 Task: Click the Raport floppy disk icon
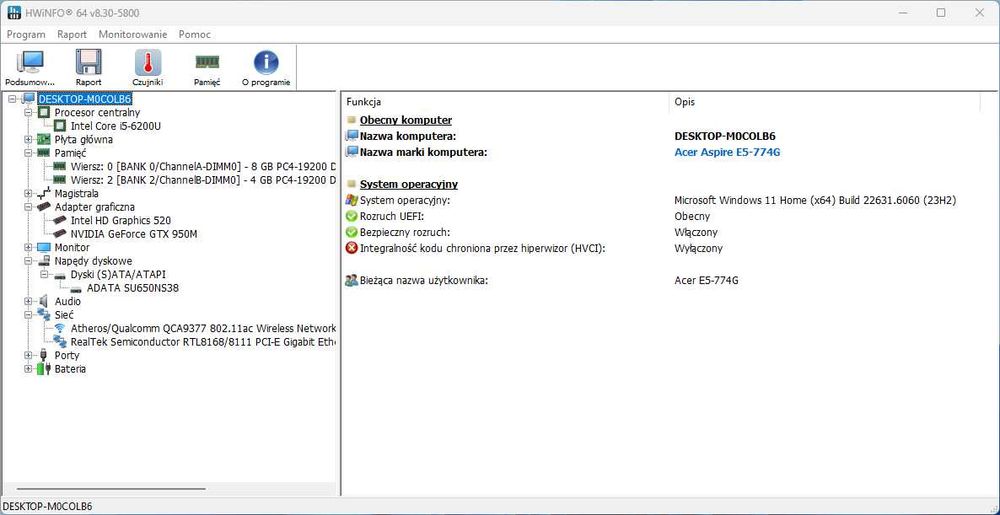pos(89,62)
